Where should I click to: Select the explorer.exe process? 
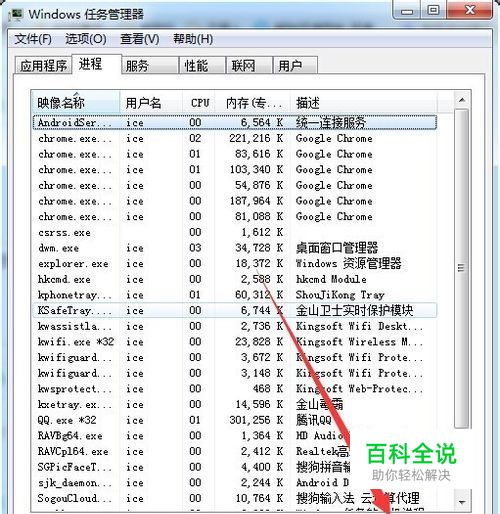(x=235, y=264)
